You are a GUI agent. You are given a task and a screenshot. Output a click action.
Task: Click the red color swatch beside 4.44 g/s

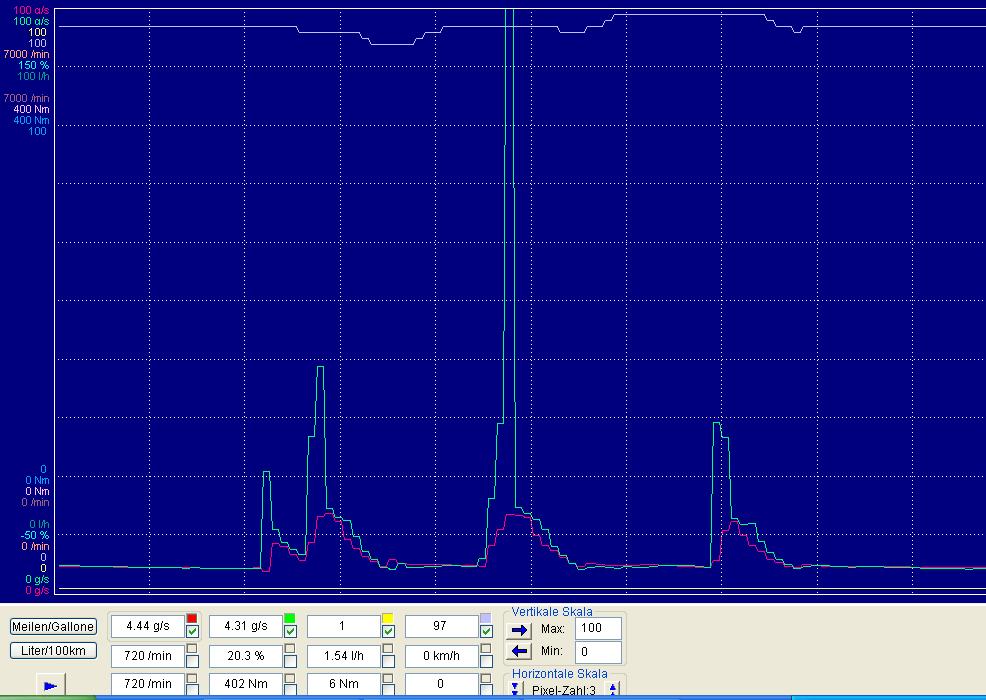[x=192, y=618]
